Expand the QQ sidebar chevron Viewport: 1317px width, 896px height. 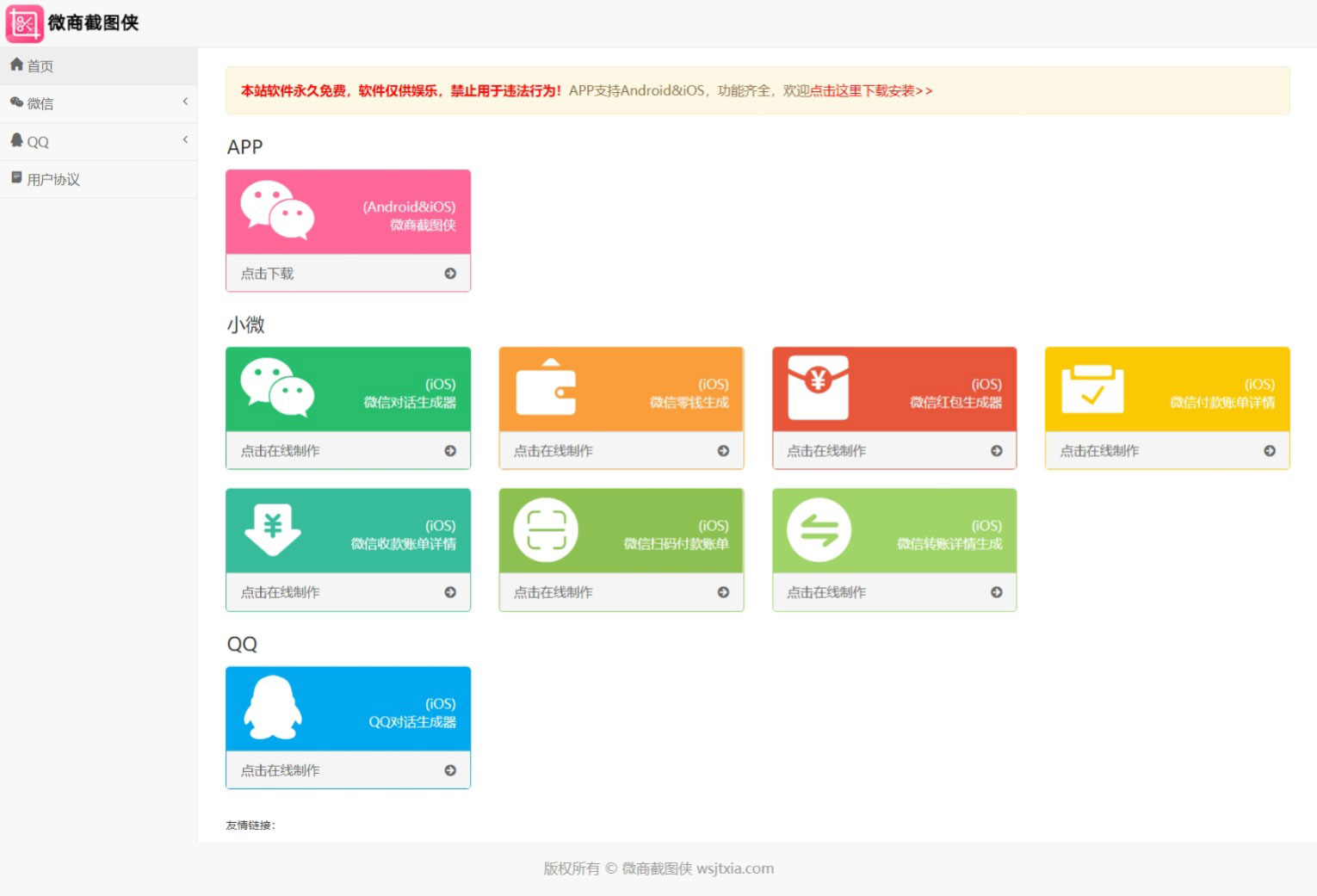pos(185,139)
